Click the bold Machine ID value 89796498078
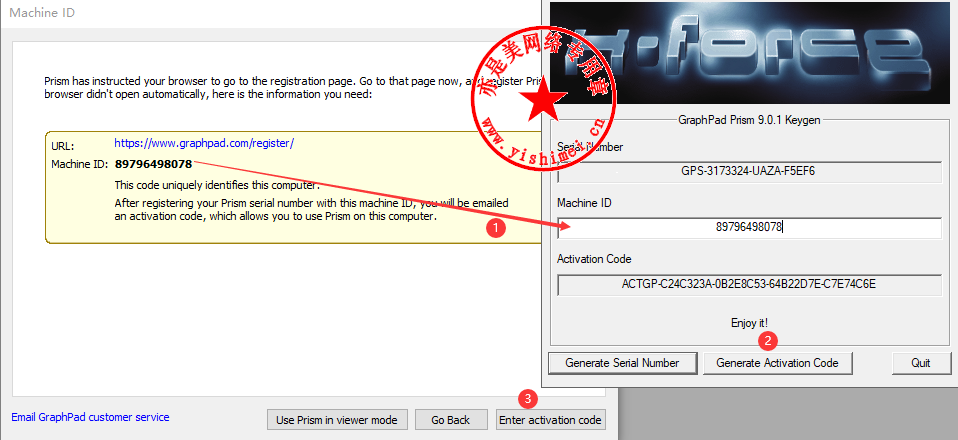Screen dimensions: 958x440 pyautogui.click(x=153, y=164)
